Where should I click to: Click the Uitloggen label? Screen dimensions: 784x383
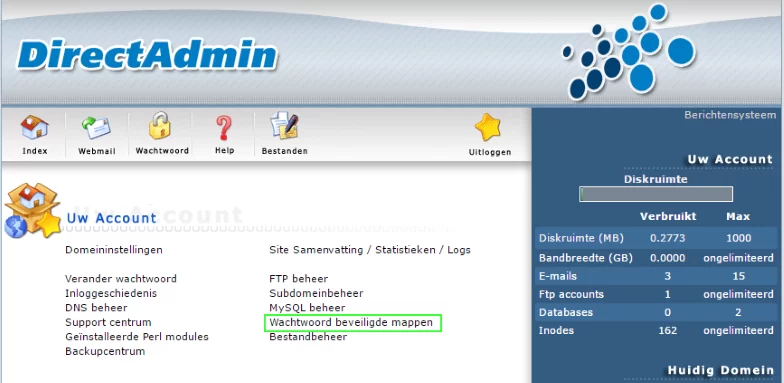pos(490,152)
